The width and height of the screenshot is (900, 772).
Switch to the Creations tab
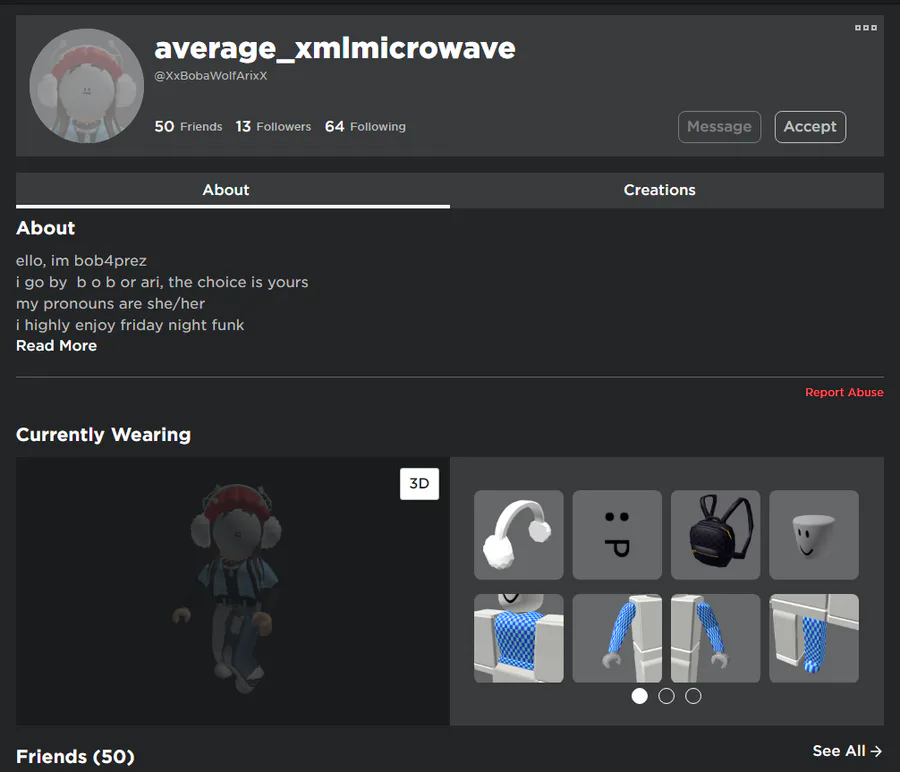[667, 190]
